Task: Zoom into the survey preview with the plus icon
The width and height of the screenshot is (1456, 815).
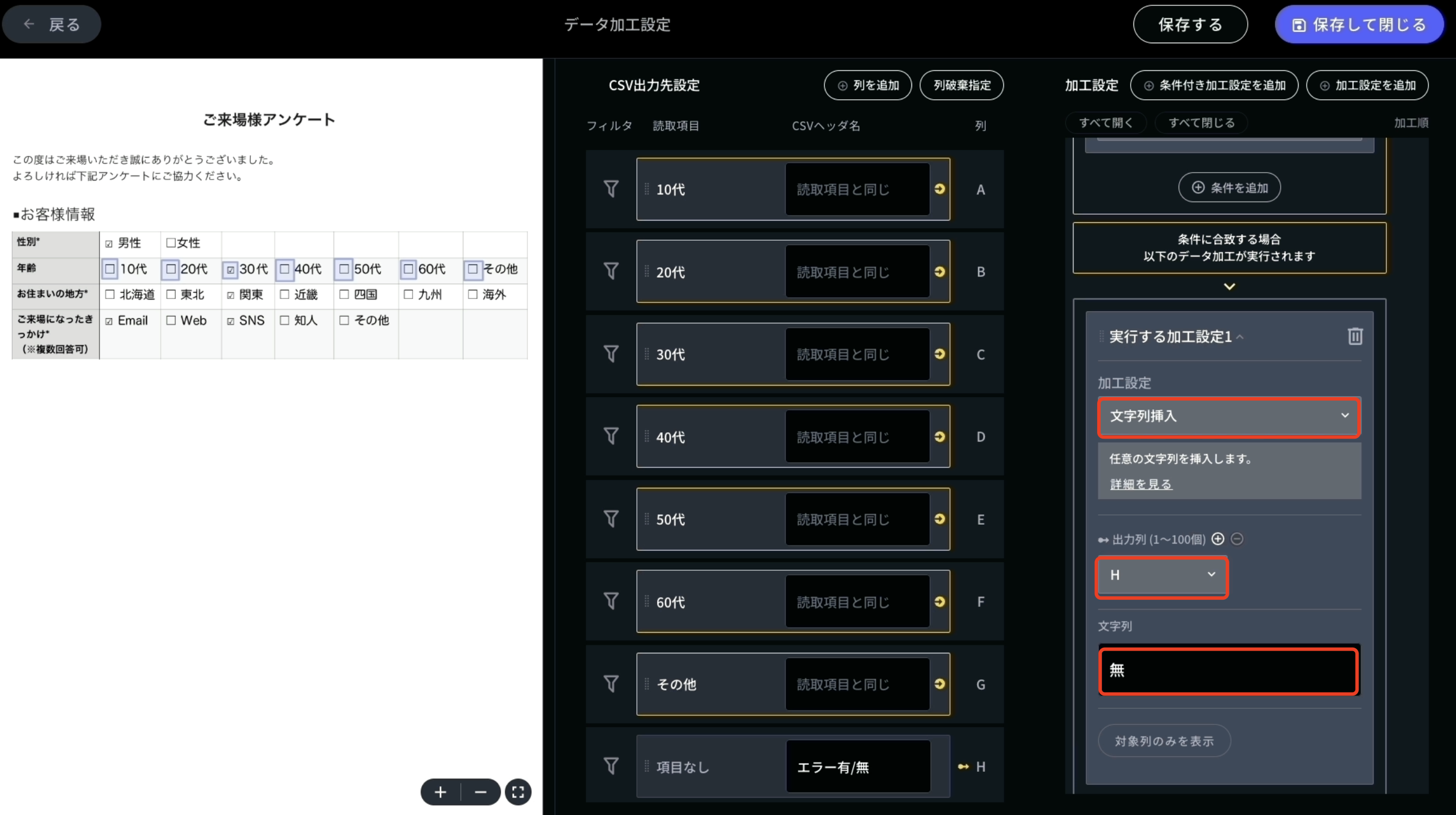Action: point(440,791)
